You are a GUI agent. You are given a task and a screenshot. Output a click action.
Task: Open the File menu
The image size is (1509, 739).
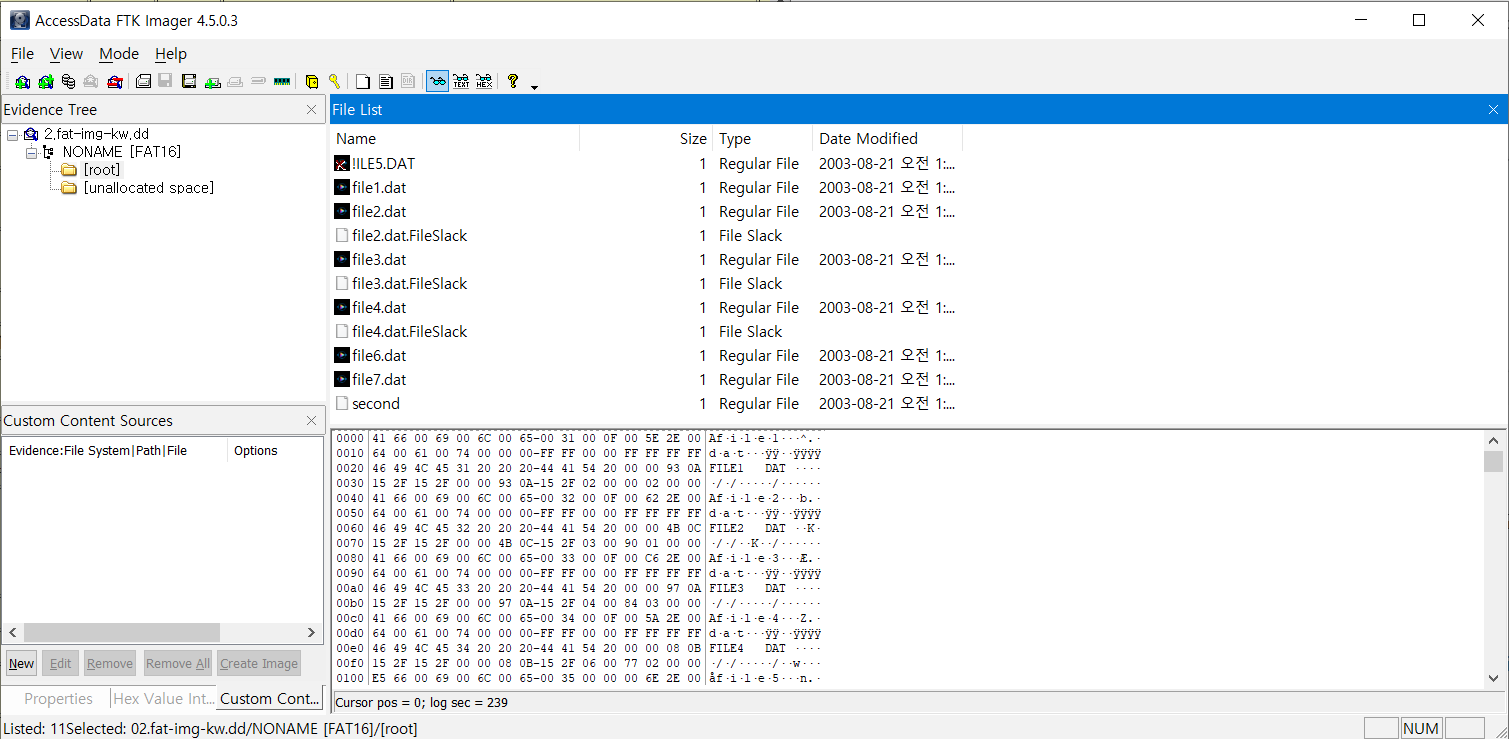pyautogui.click(x=22, y=54)
